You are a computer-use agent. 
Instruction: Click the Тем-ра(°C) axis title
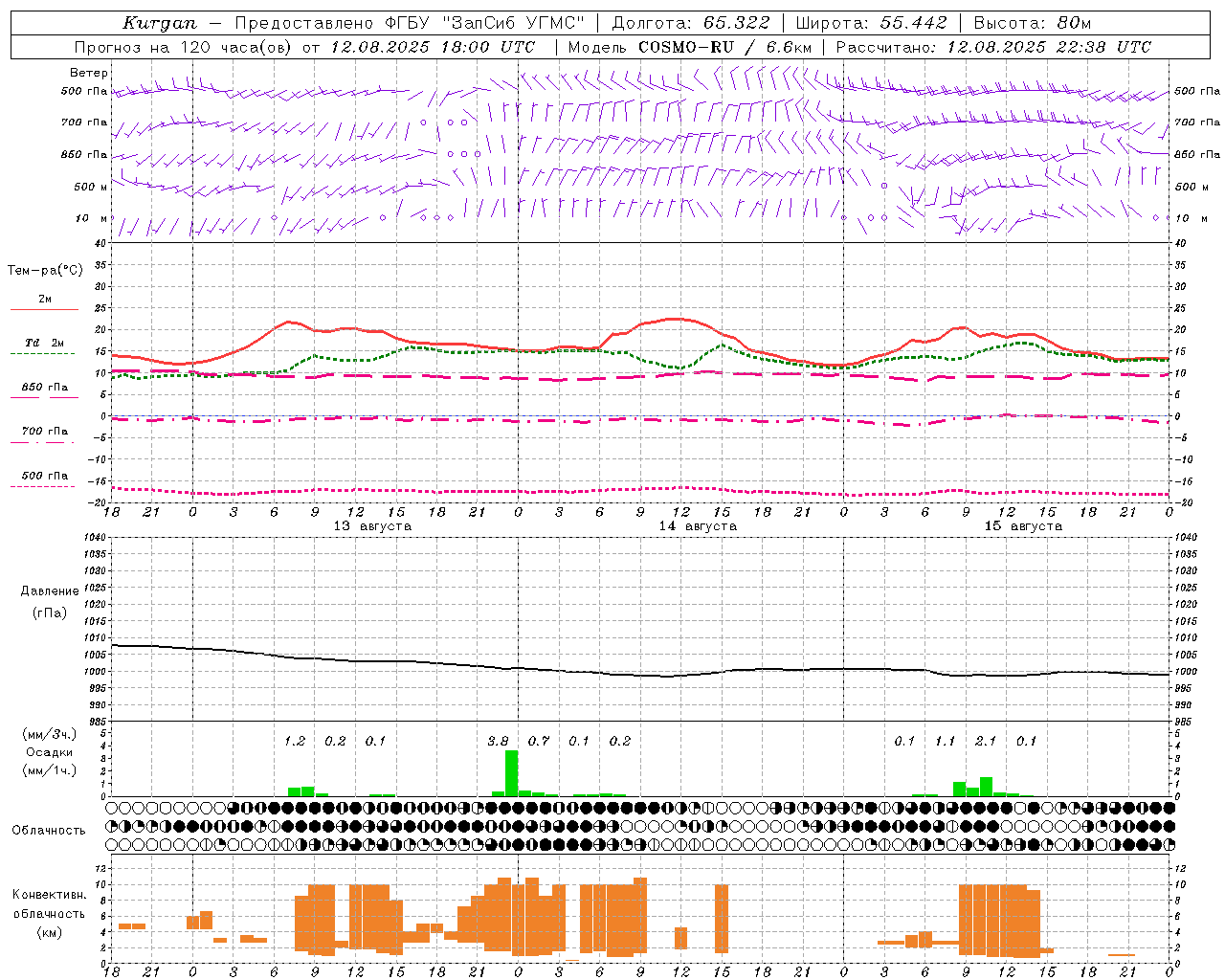pyautogui.click(x=45, y=271)
